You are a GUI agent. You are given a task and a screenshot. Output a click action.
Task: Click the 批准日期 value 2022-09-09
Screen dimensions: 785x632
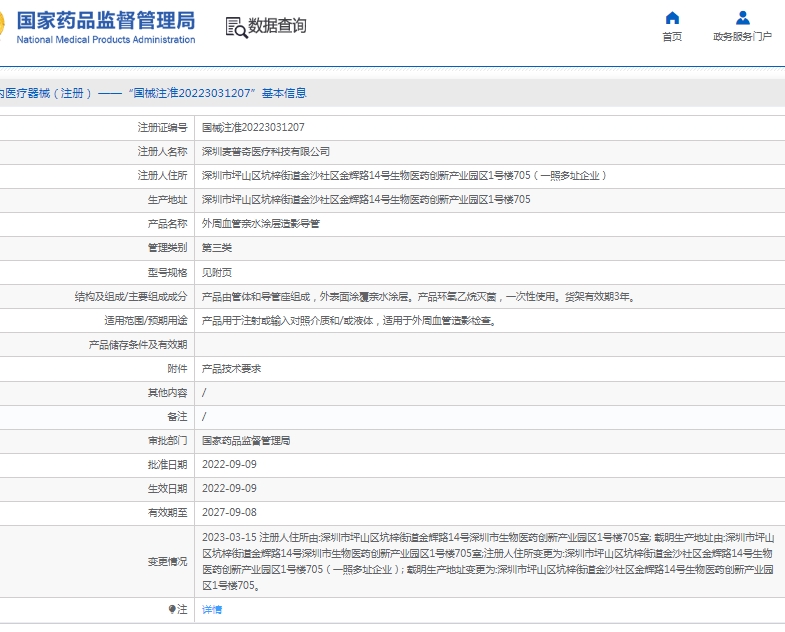pos(229,465)
